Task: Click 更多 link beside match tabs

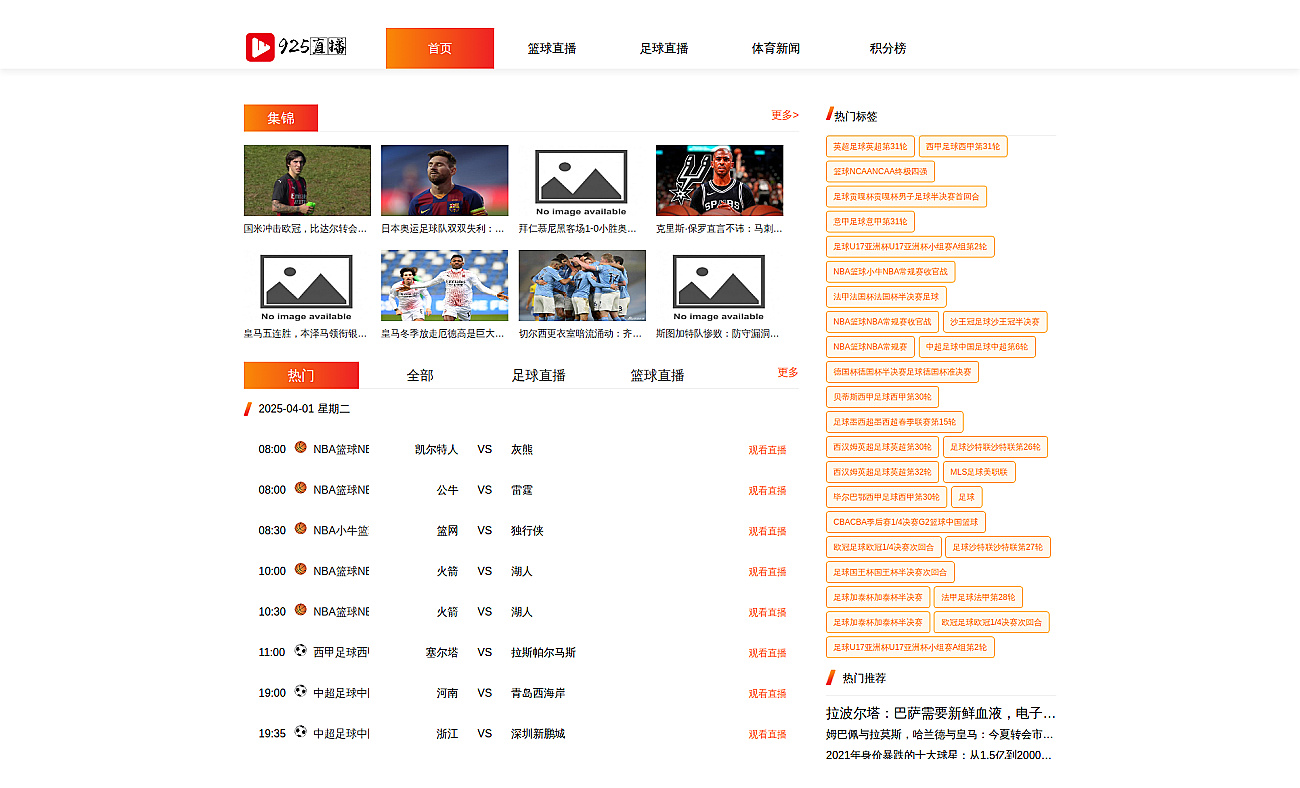Action: click(788, 372)
